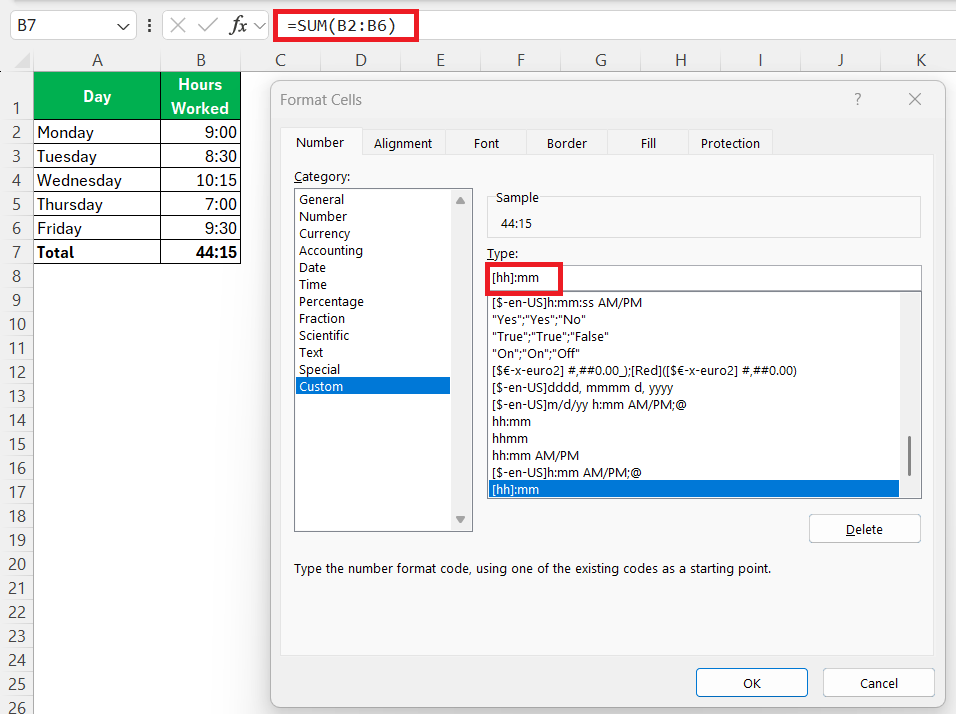This screenshot has height=714, width=956.
Task: Choose dddd, mmmm d, yyyy format
Action: pos(694,388)
